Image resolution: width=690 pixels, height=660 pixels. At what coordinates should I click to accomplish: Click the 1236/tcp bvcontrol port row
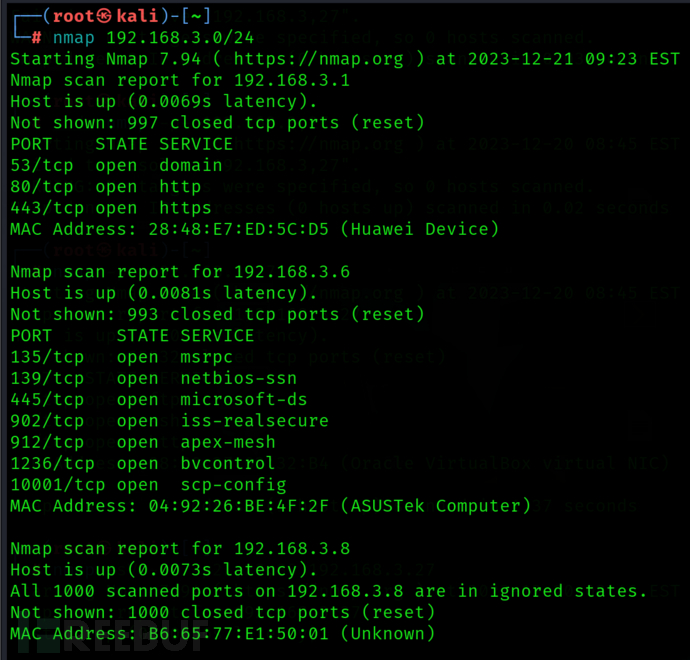point(142,463)
